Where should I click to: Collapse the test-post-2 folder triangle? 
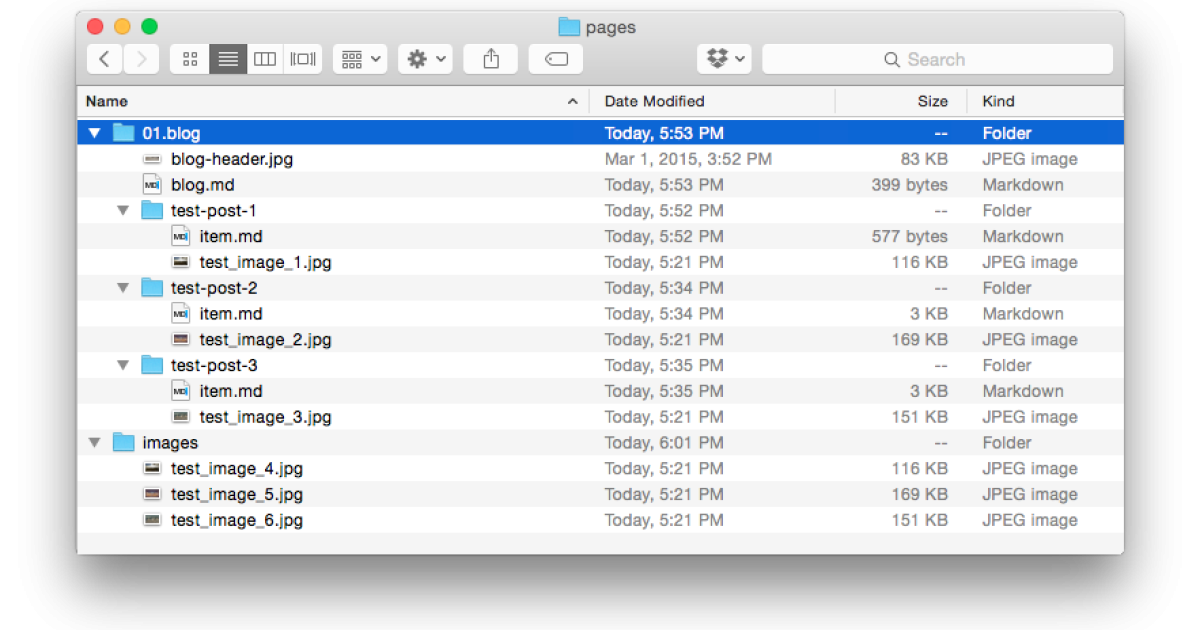[x=123, y=288]
